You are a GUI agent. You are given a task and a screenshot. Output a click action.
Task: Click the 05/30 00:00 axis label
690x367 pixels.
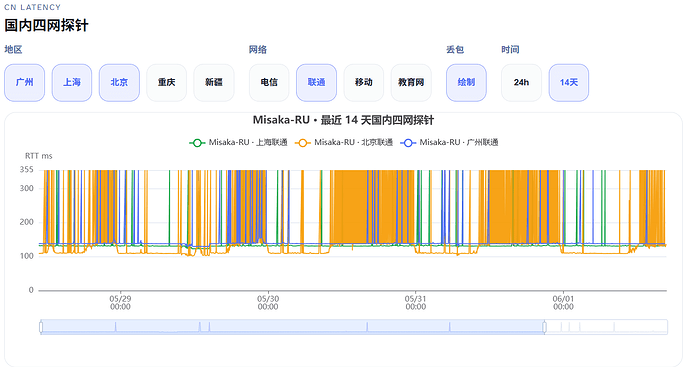(268, 303)
